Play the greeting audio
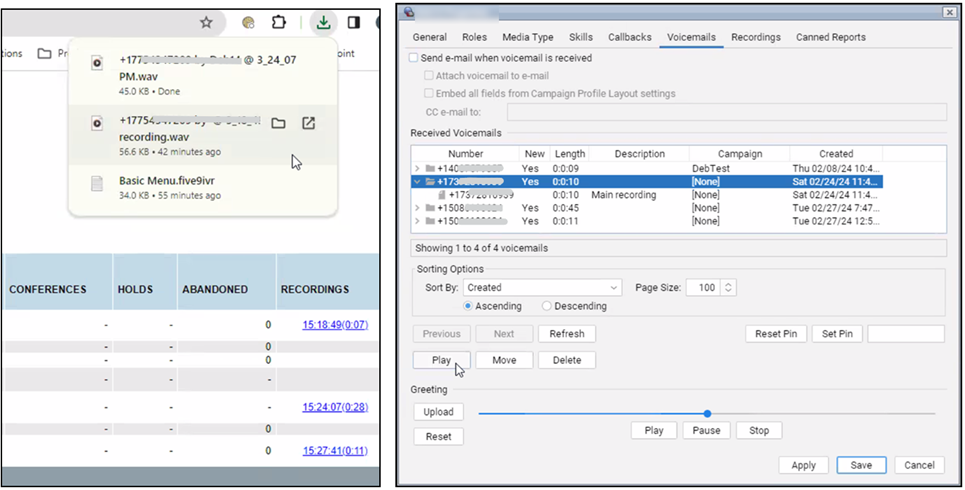 point(654,430)
